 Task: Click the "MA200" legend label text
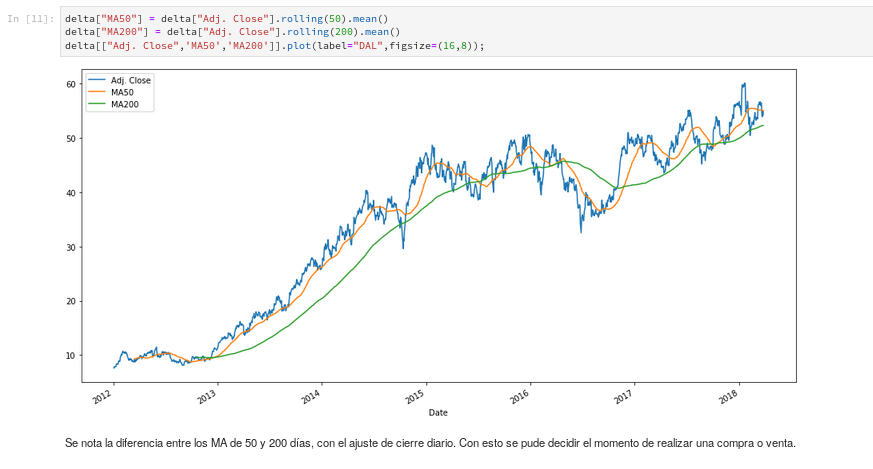point(125,104)
